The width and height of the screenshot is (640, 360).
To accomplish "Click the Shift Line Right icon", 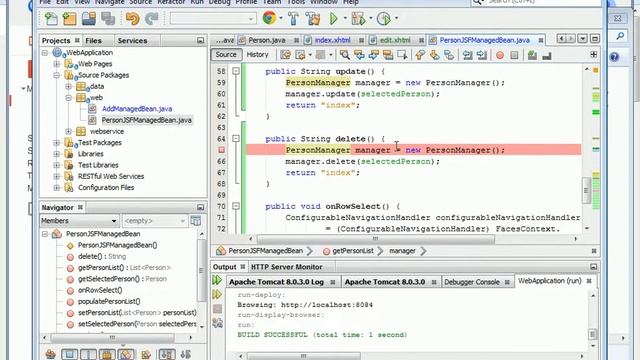I will pos(482,55).
